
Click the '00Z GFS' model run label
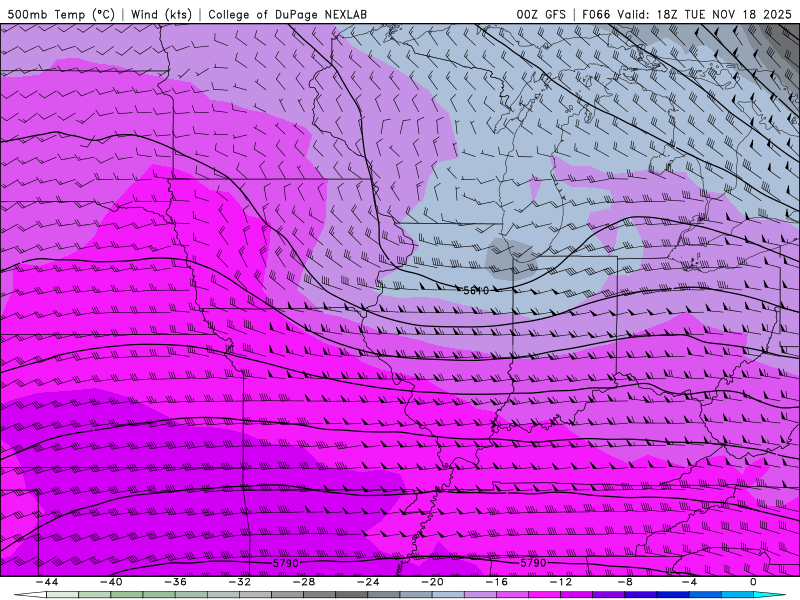(541, 14)
